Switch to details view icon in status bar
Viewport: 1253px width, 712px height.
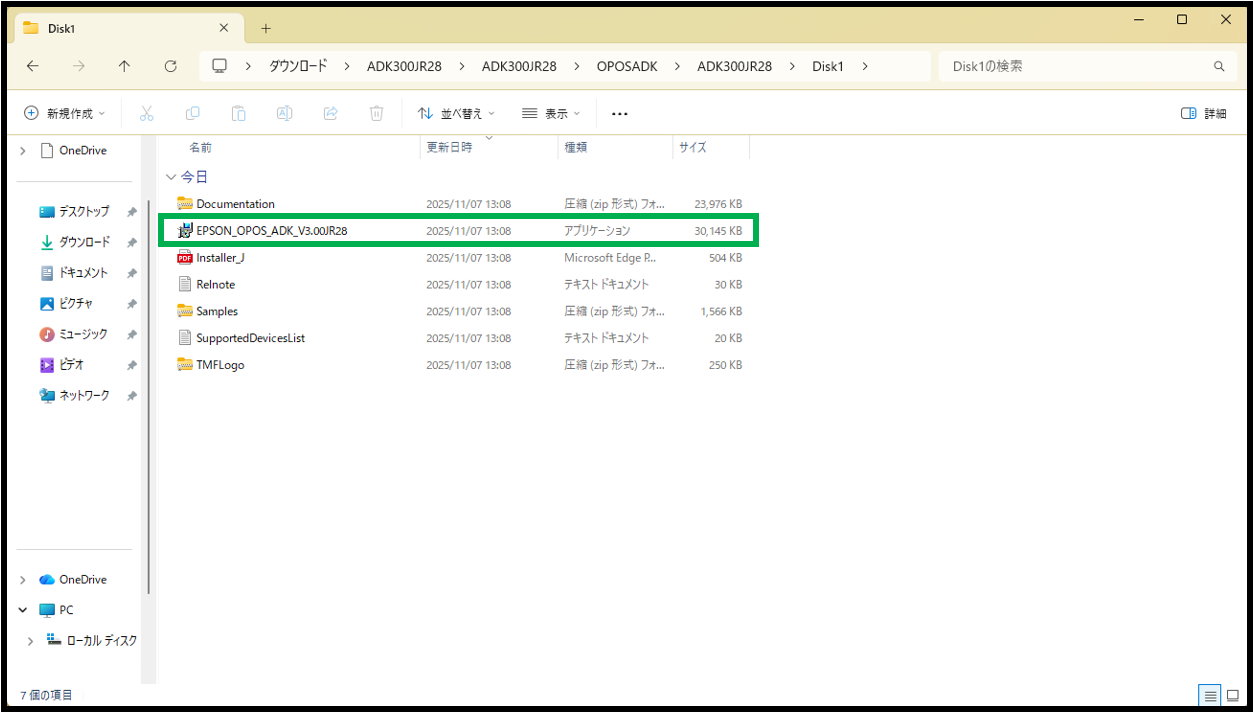click(x=1210, y=695)
